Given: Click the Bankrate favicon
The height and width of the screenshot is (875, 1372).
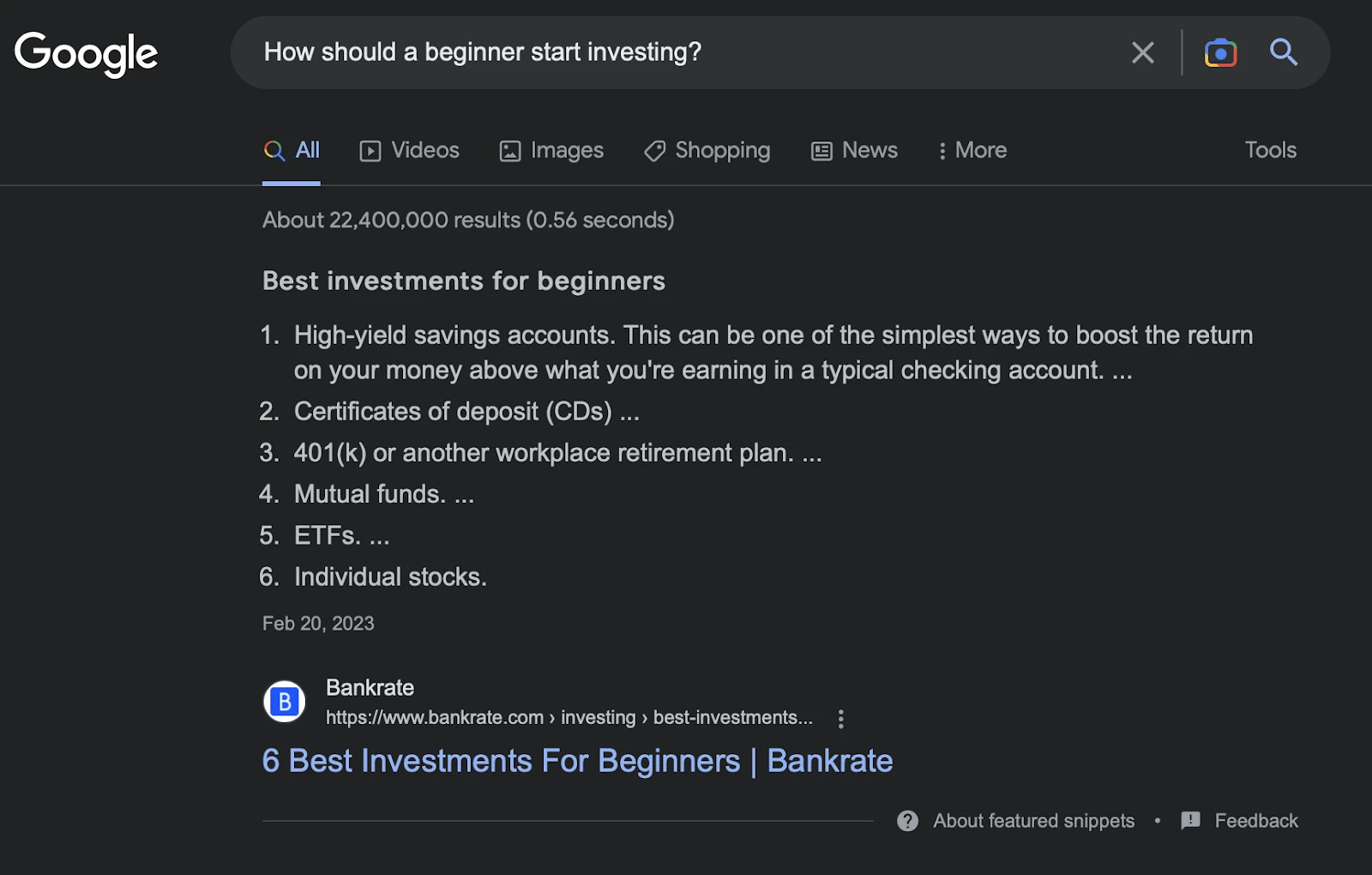Looking at the screenshot, I should coord(284,701).
